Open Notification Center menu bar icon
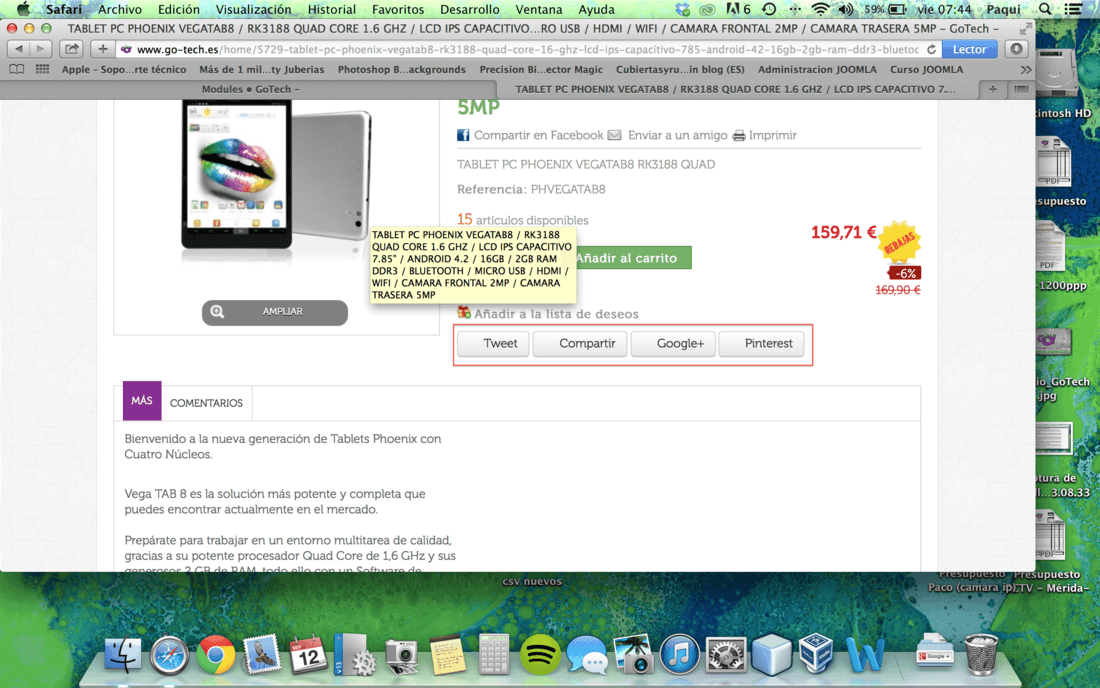The width and height of the screenshot is (1100, 688). 1073,9
